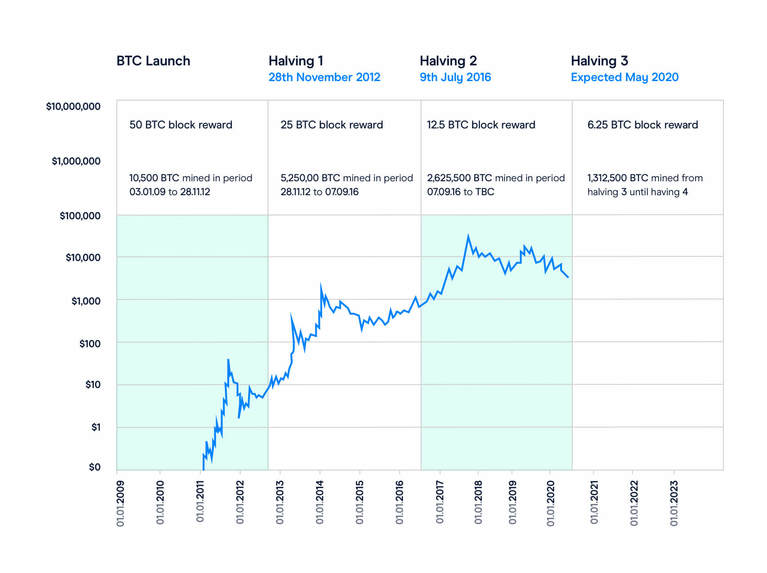Viewport: 767px width, 573px height.
Task: Click the $100 y-axis label
Action: point(90,344)
